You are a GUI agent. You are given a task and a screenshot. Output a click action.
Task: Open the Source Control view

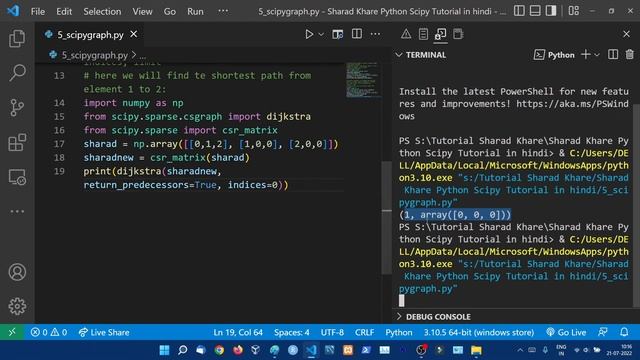[17, 108]
